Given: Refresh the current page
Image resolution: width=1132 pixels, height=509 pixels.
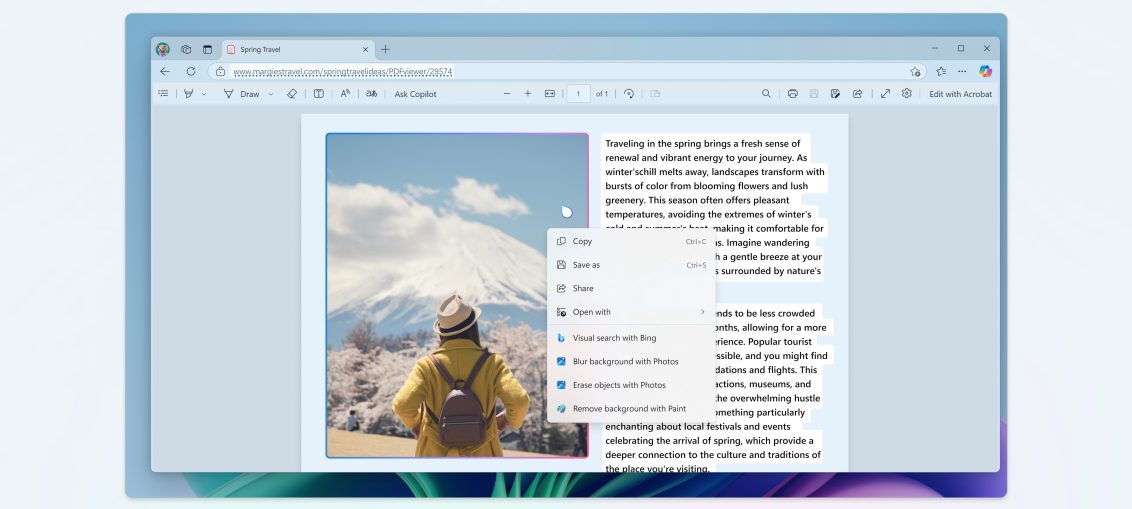Looking at the screenshot, I should [191, 71].
